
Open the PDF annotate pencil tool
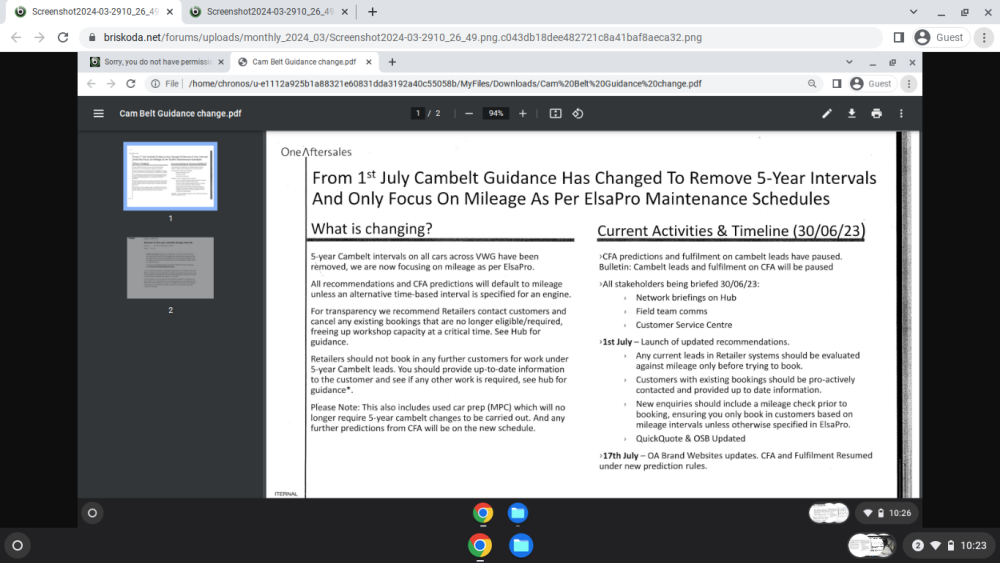[x=827, y=113]
